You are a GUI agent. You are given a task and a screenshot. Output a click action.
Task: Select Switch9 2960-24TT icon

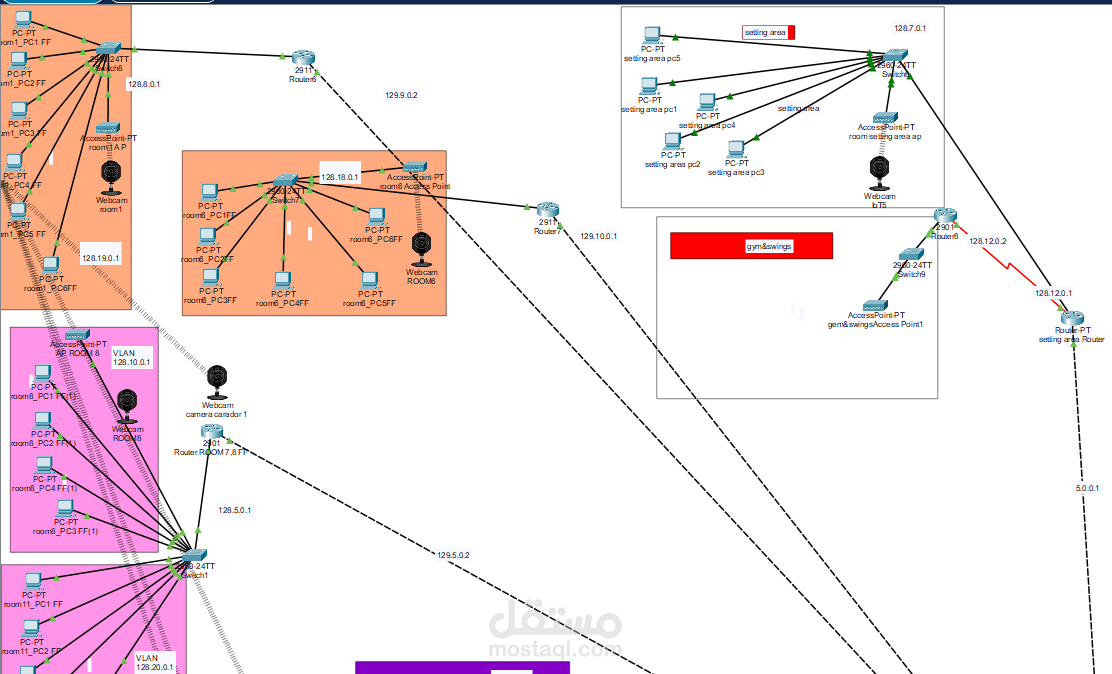(x=911, y=255)
